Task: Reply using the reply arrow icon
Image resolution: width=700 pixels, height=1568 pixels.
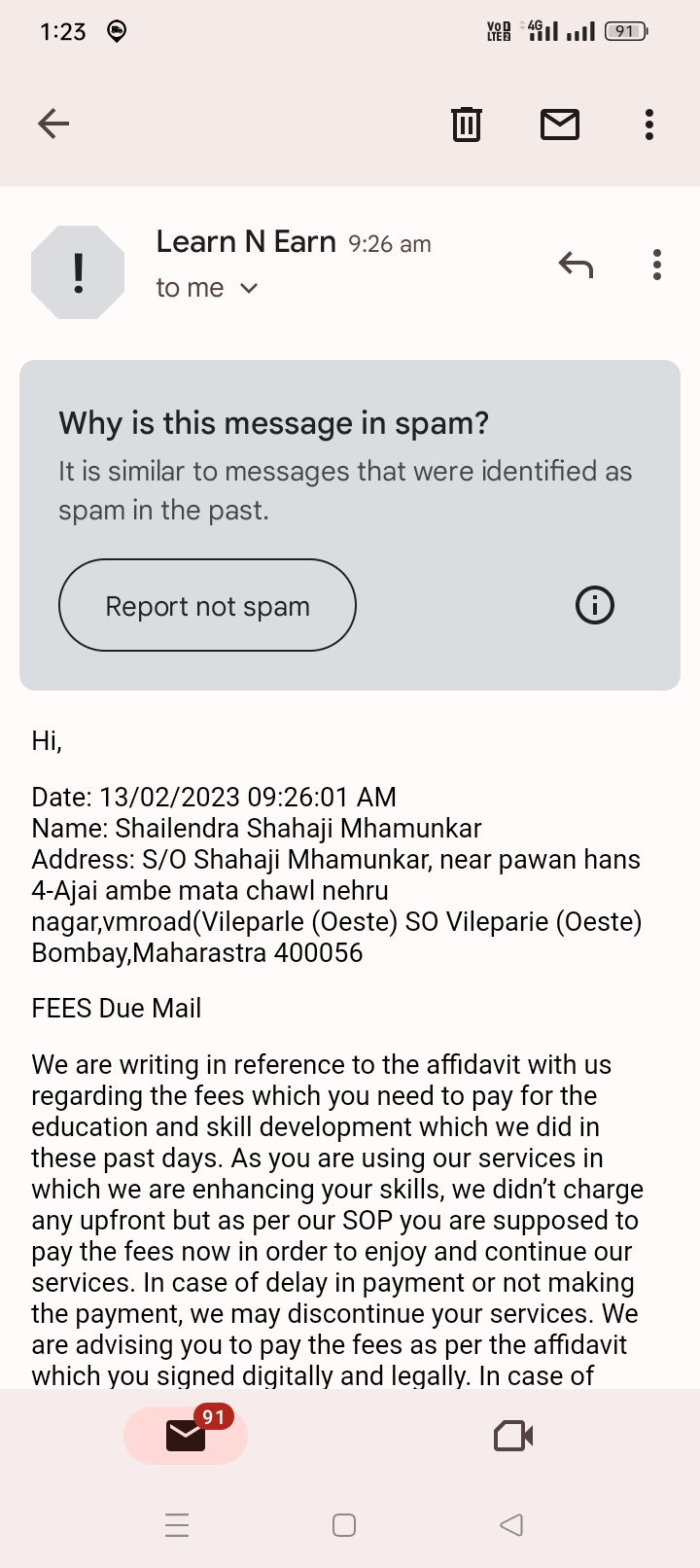Action: point(576,265)
